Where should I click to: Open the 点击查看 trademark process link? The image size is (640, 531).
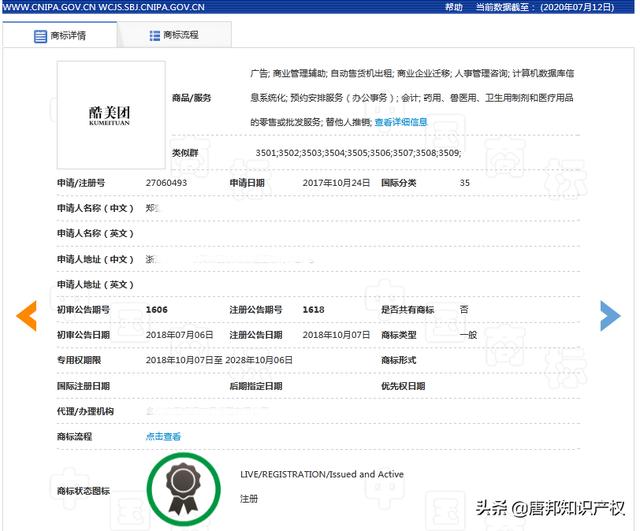(x=163, y=436)
